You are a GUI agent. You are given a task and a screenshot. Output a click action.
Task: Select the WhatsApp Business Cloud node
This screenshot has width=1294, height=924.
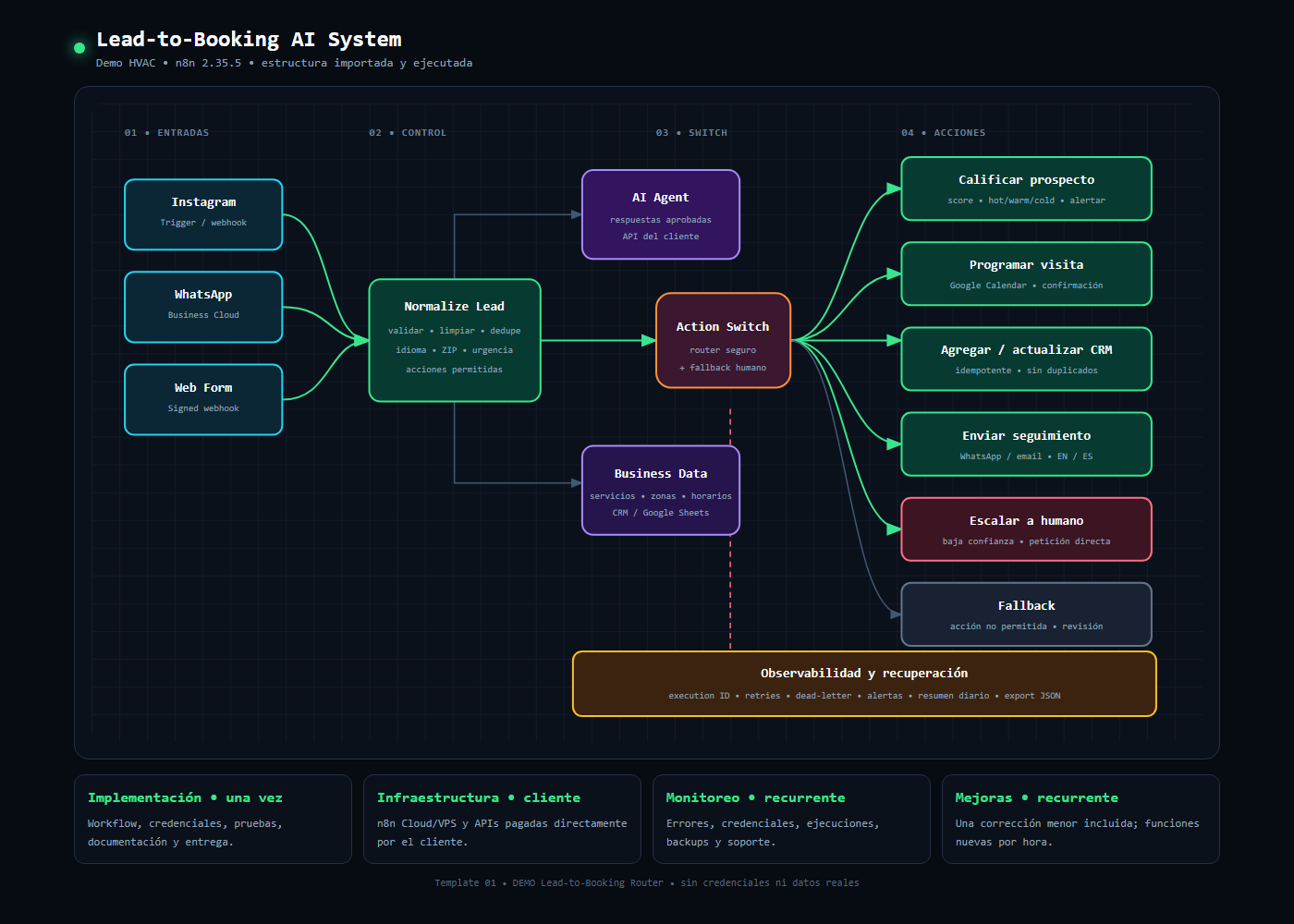[203, 307]
